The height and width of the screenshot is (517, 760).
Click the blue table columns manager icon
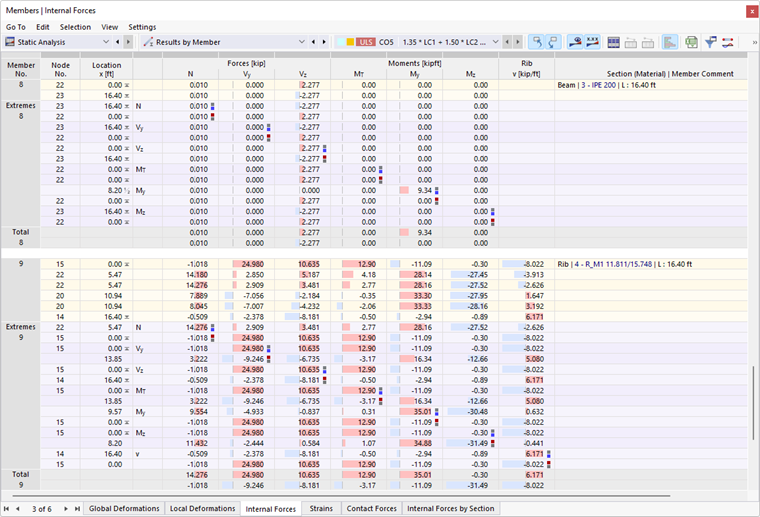point(614,42)
